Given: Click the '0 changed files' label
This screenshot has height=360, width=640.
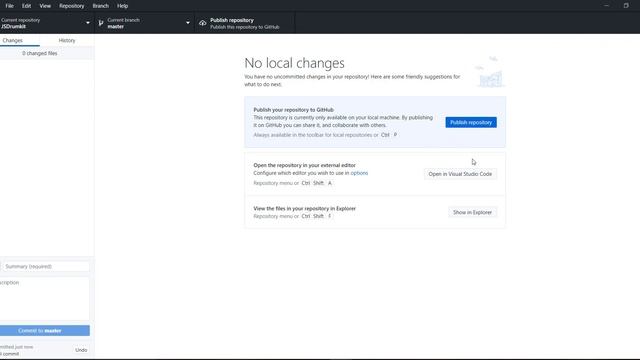Looking at the screenshot, I should point(40,53).
